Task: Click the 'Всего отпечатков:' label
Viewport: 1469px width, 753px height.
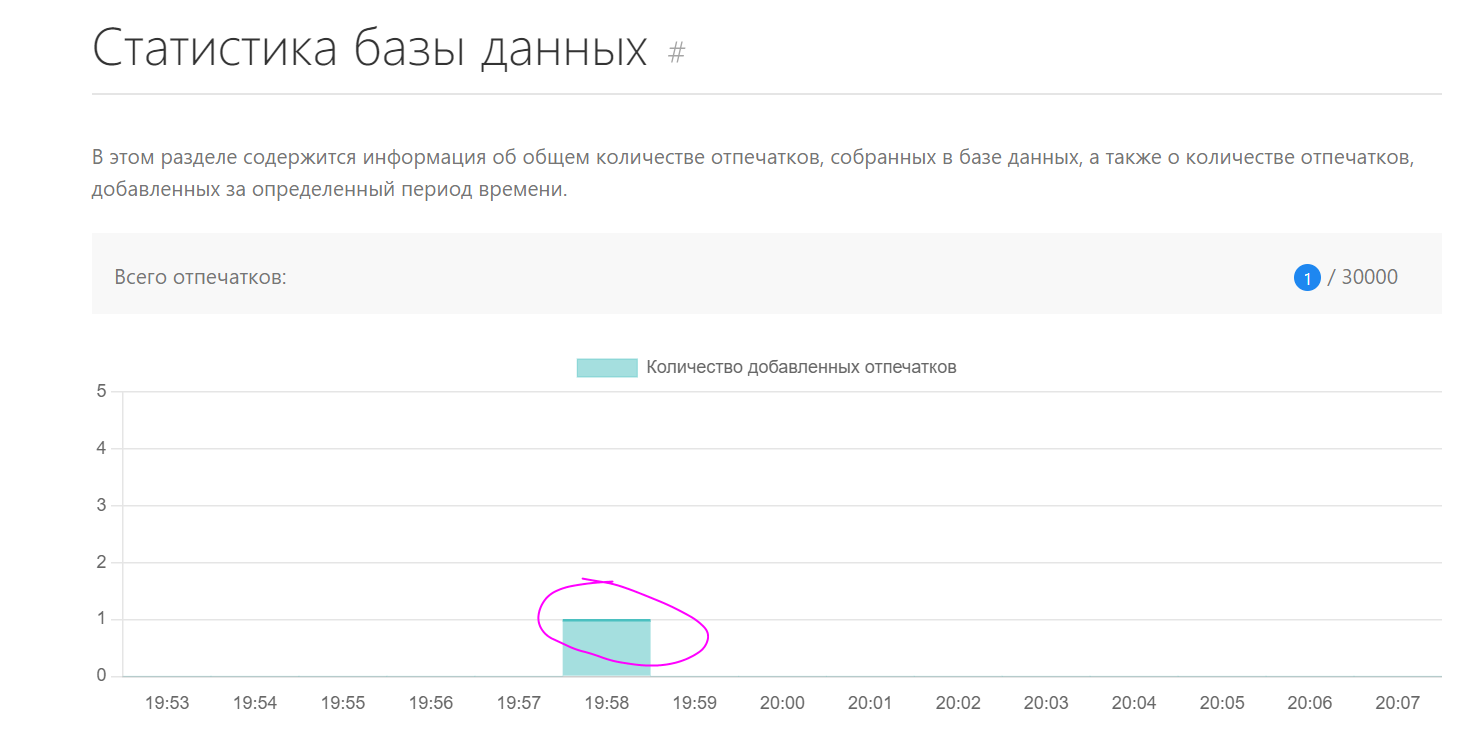Action: 201,277
